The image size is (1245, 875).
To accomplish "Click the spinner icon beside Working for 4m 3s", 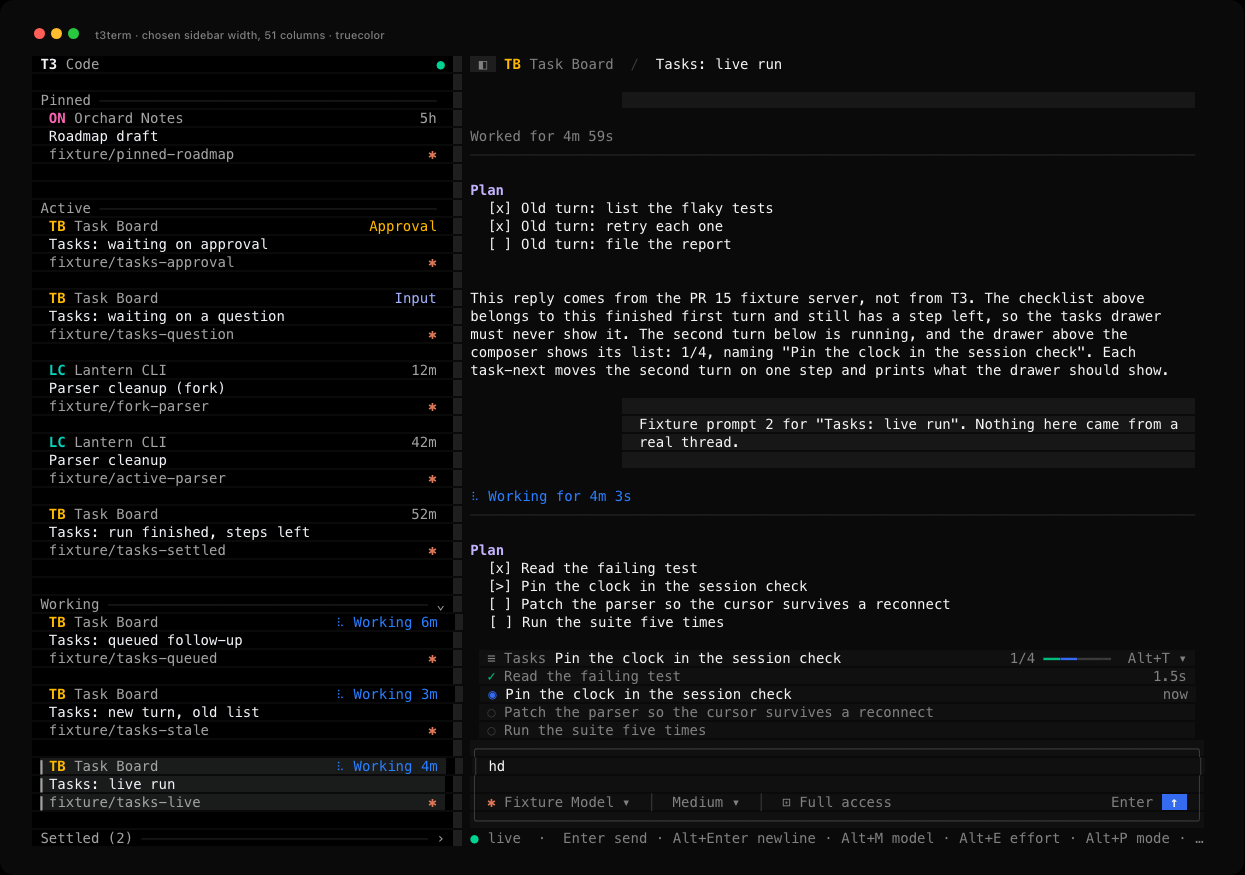I will 475,496.
